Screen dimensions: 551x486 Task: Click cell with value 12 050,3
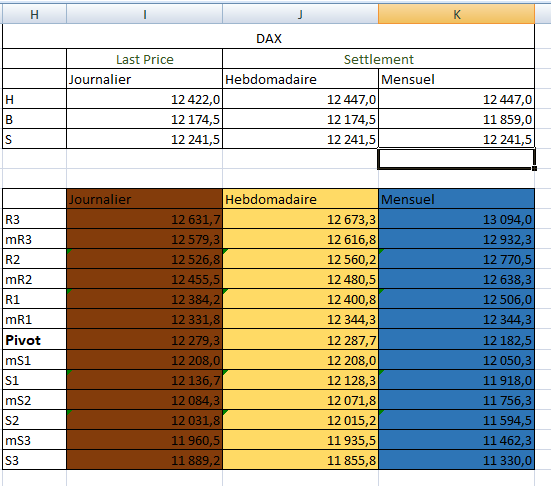(456, 360)
